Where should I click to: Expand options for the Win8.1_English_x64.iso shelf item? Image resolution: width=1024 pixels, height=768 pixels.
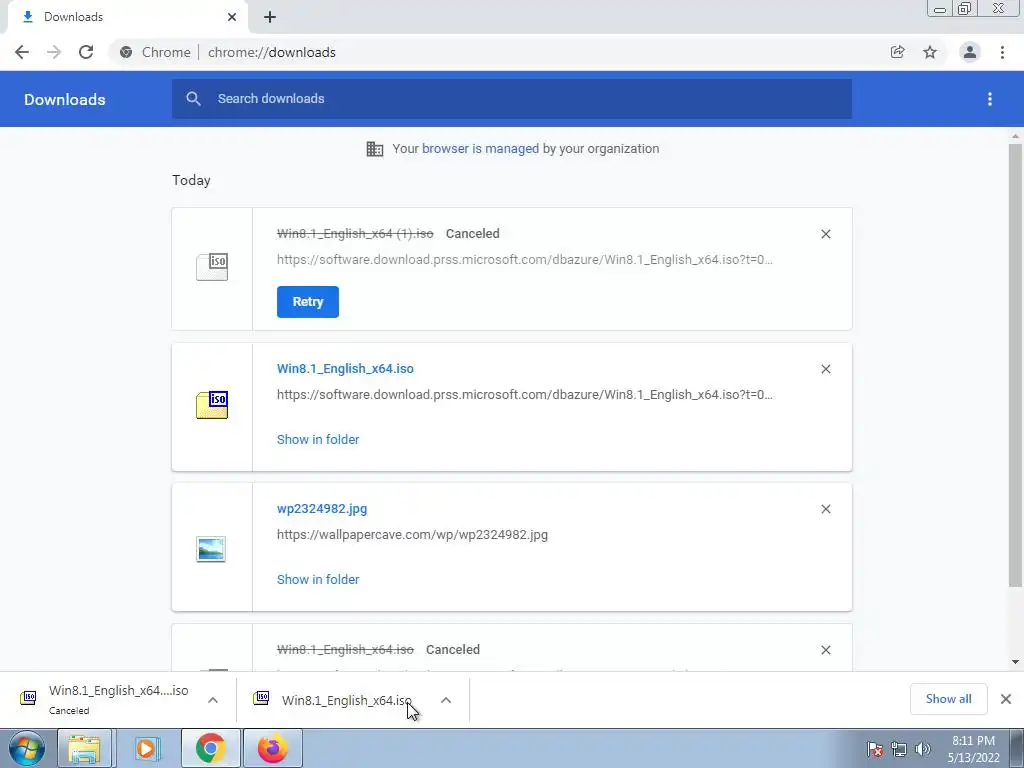(446, 700)
